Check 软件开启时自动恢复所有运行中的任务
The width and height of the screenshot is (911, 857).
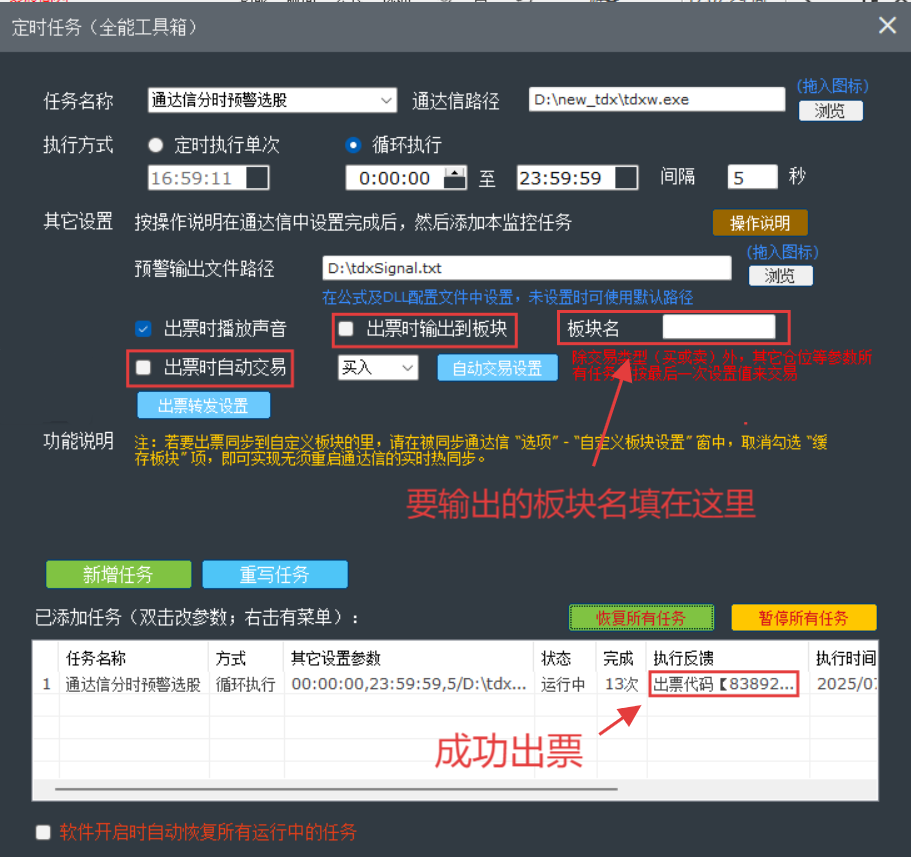coord(43,831)
